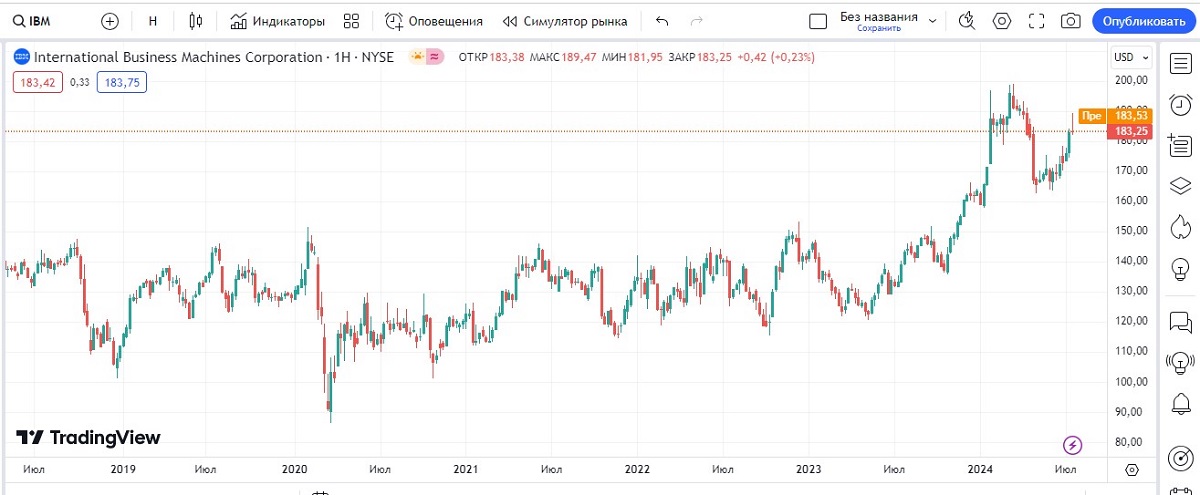Click 100,00 on price scale
1200x495 pixels.
point(1130,382)
